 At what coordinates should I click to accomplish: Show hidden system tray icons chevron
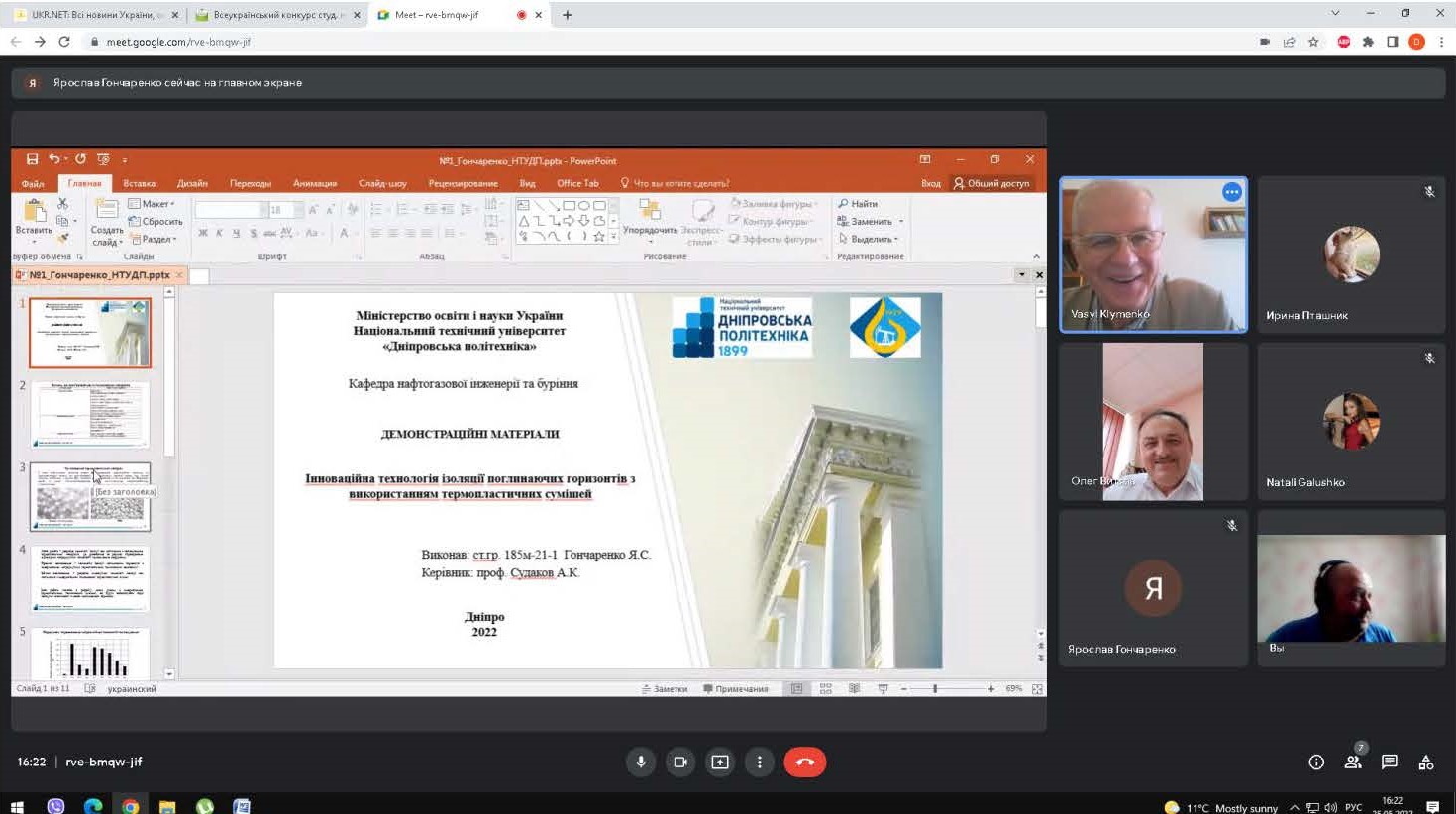(1294, 807)
